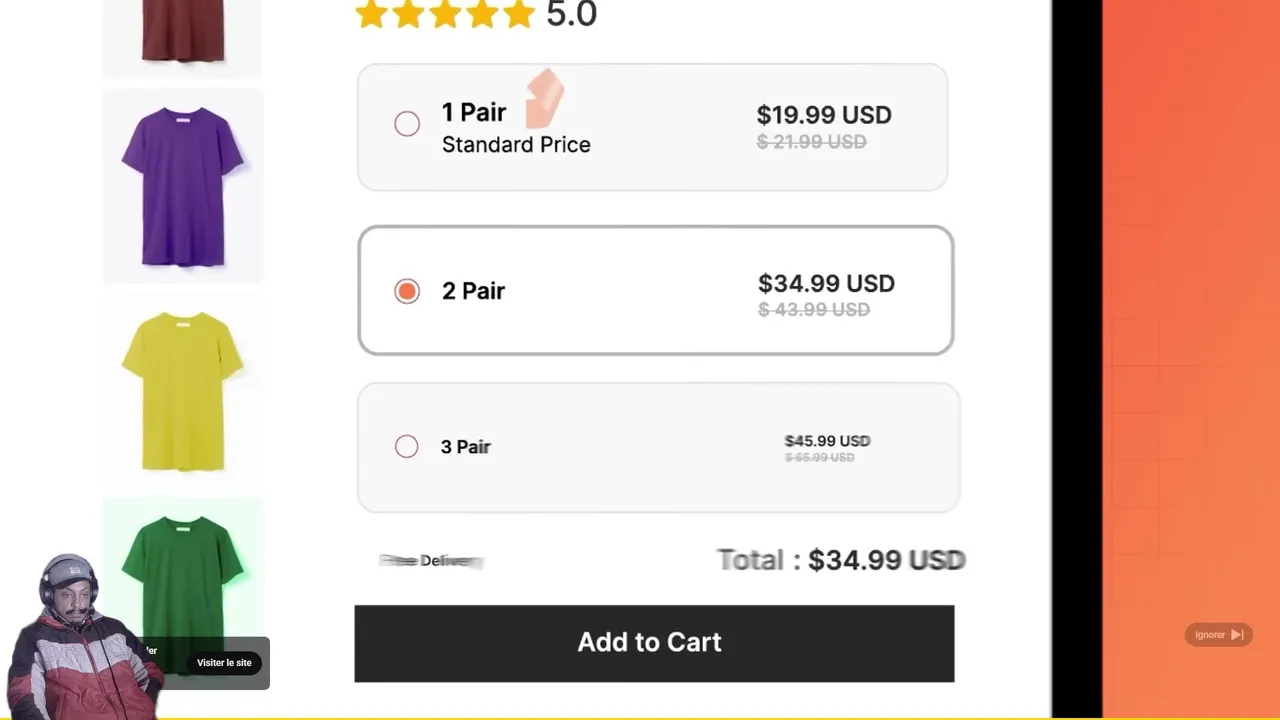Choose the 3 Pair radio option
Viewport: 1280px width, 720px height.
[x=407, y=447]
